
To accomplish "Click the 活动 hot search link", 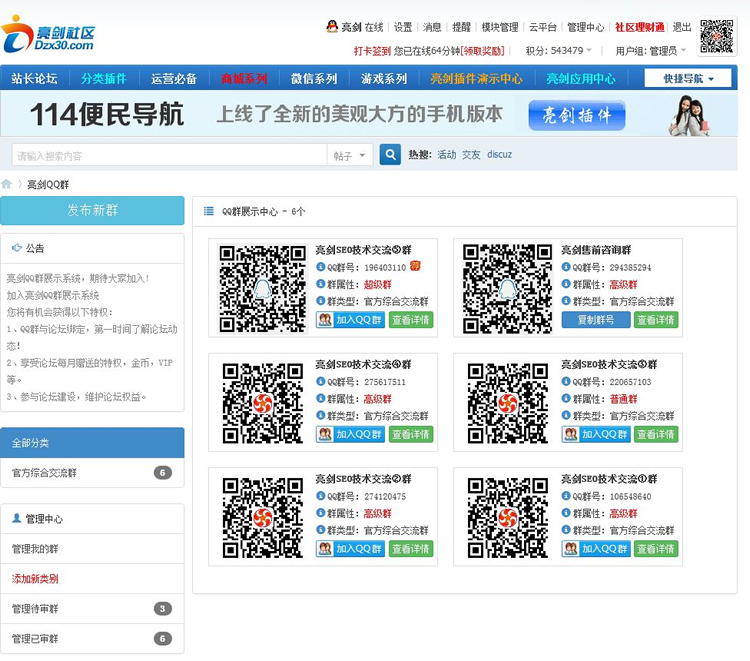I will point(447,154).
